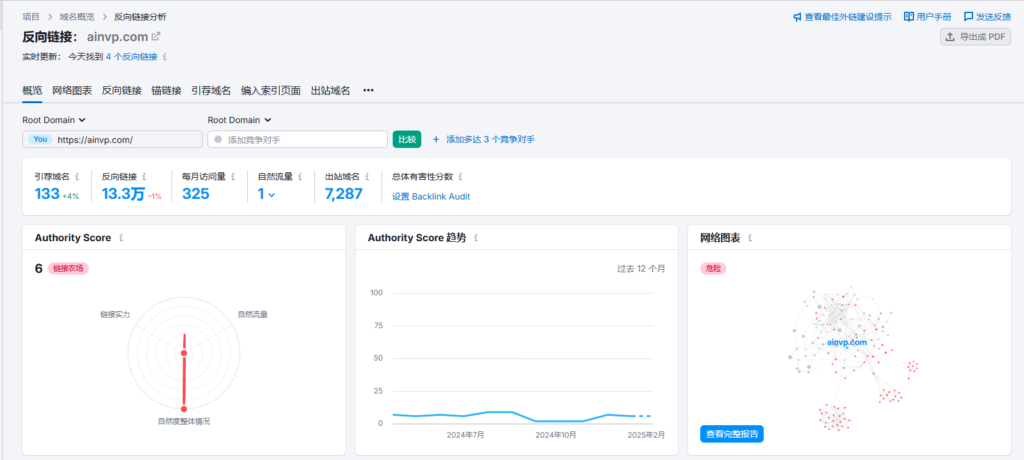Click the green 比较 button
1024x460 pixels.
pos(407,139)
